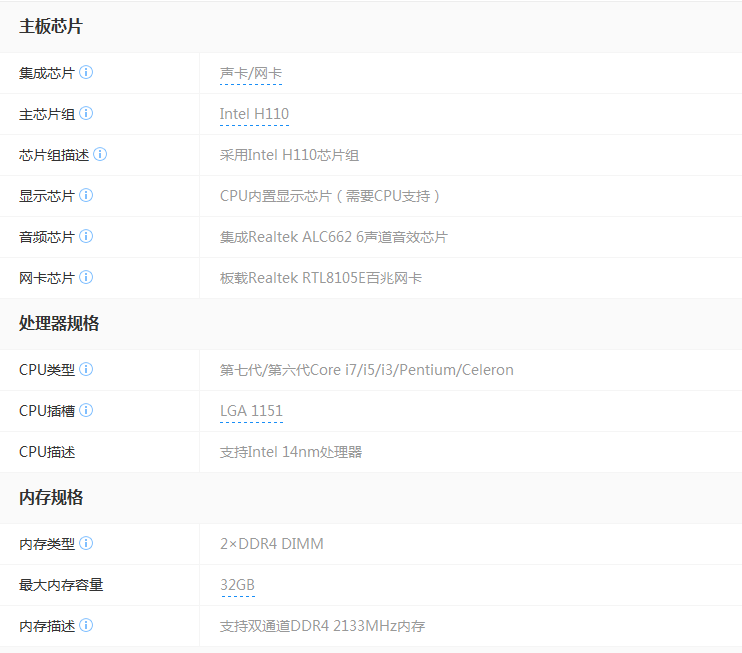This screenshot has width=742, height=653.
Task: Click the 第七代/第六代Core CPU type value
Action: (x=367, y=370)
